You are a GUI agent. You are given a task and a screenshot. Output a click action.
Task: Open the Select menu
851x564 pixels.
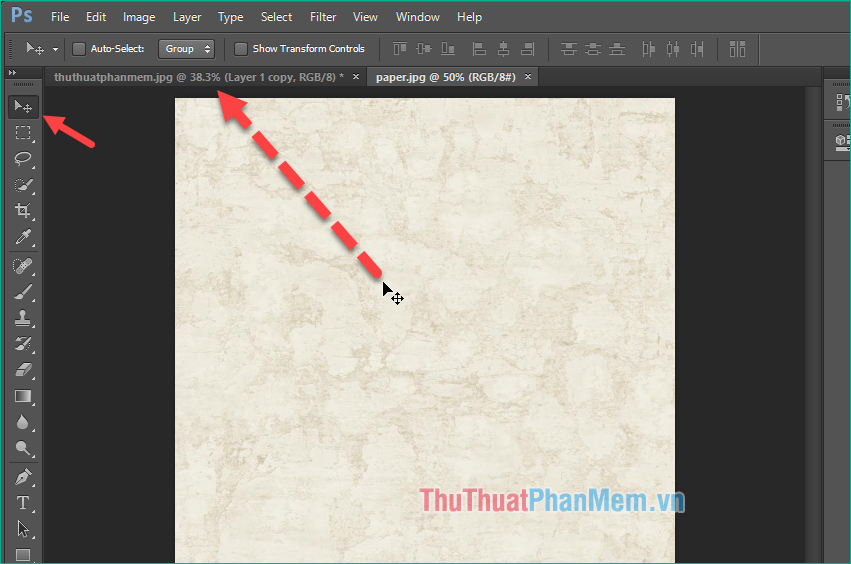click(x=276, y=17)
